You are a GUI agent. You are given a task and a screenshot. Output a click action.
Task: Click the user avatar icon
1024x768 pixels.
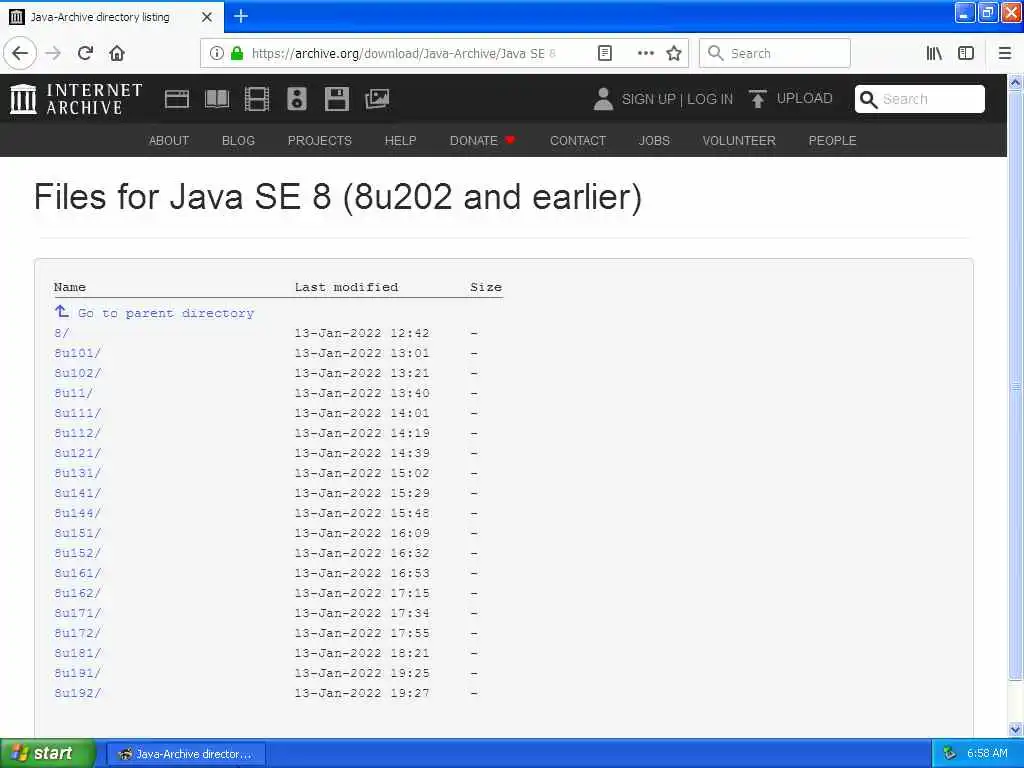click(x=603, y=99)
